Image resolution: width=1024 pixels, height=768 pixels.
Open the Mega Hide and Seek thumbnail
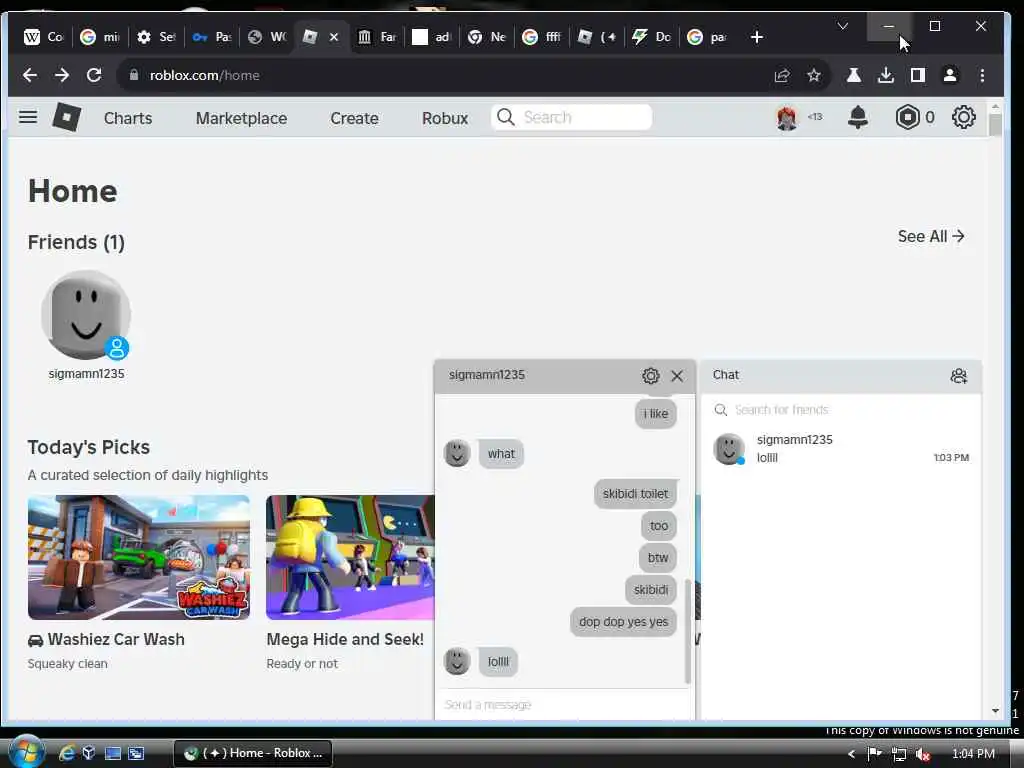click(350, 557)
